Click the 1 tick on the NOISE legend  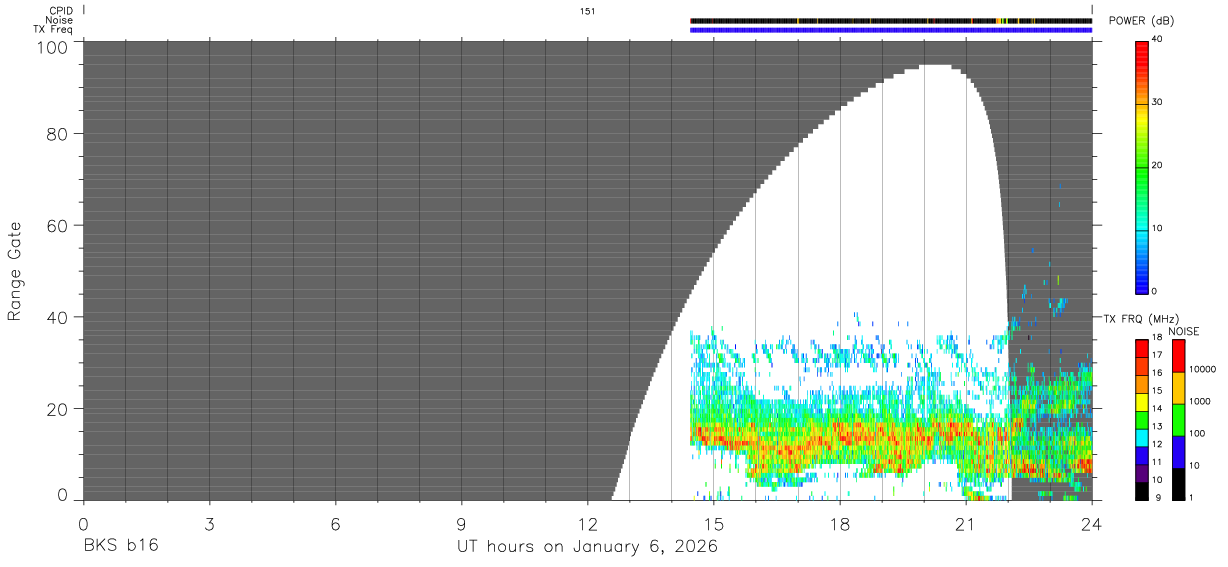[1192, 497]
